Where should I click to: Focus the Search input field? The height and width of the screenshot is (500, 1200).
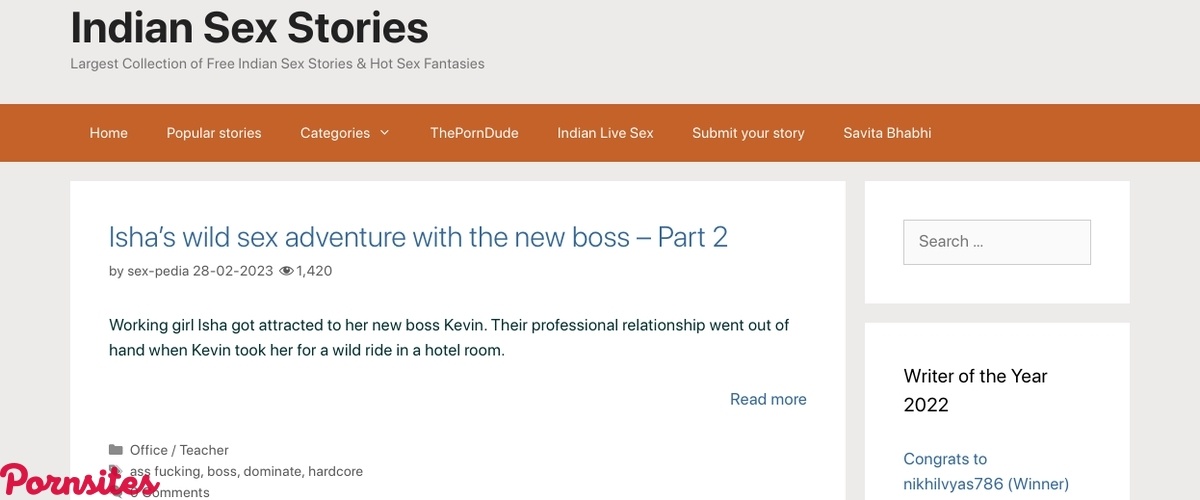(996, 242)
